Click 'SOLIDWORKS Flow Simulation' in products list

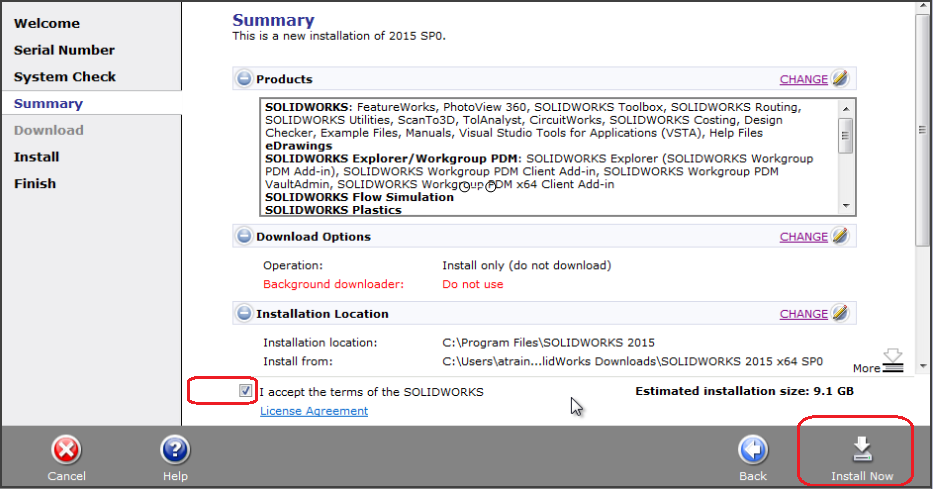[x=359, y=197]
